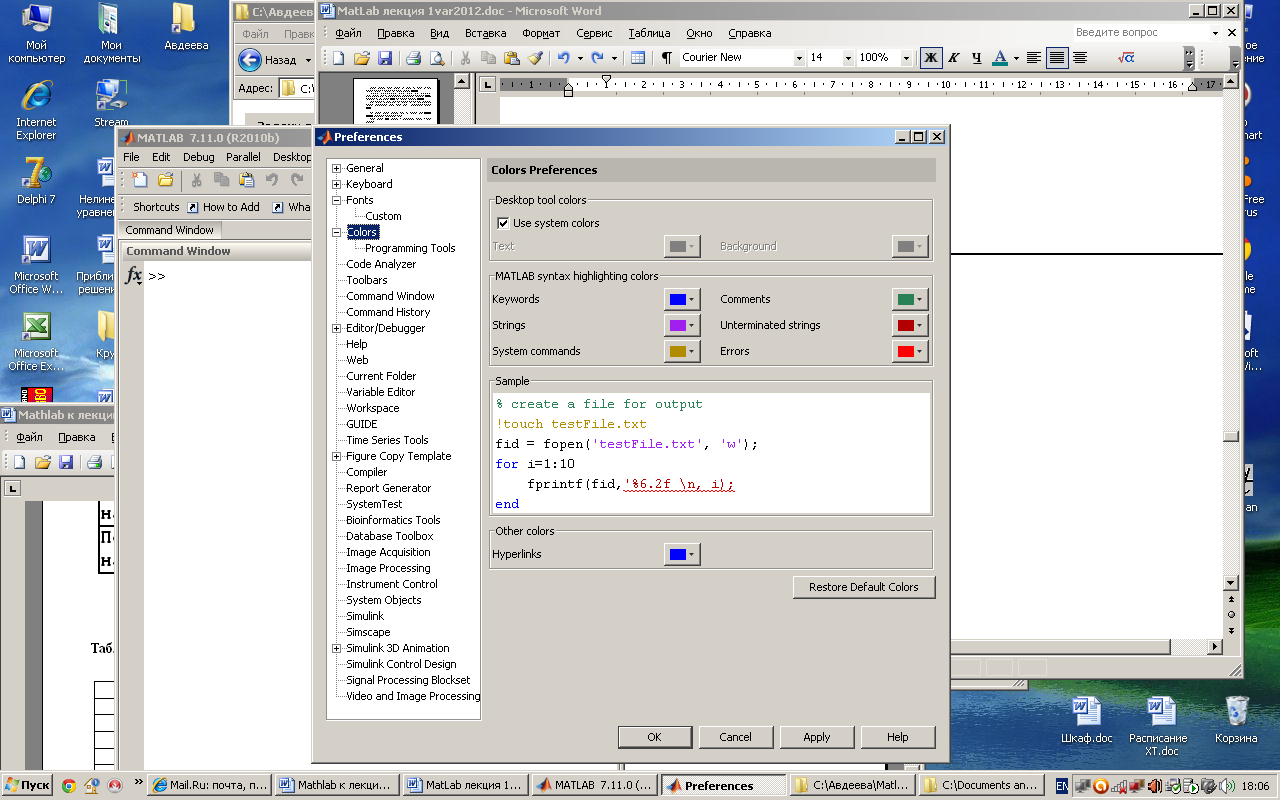The height and width of the screenshot is (800, 1280).
Task: Switch to Mail.Ru taskbar item
Action: [x=211, y=785]
